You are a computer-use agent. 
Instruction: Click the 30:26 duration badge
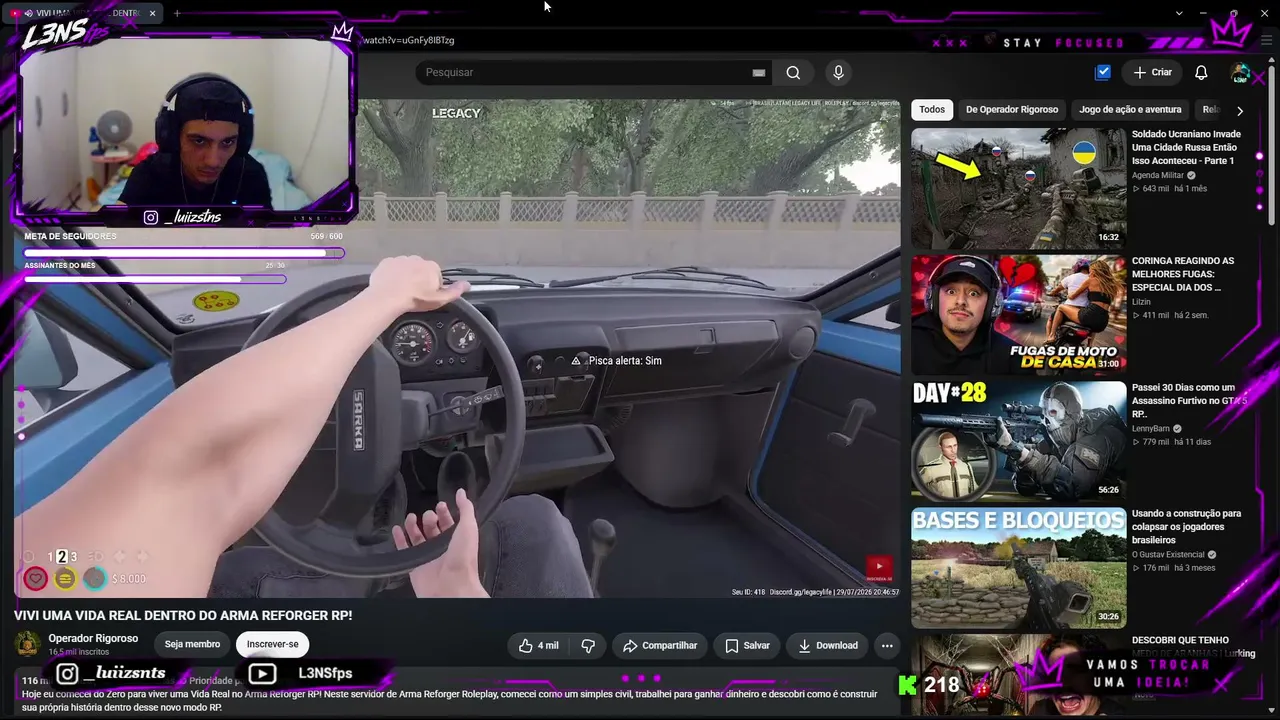point(1108,617)
